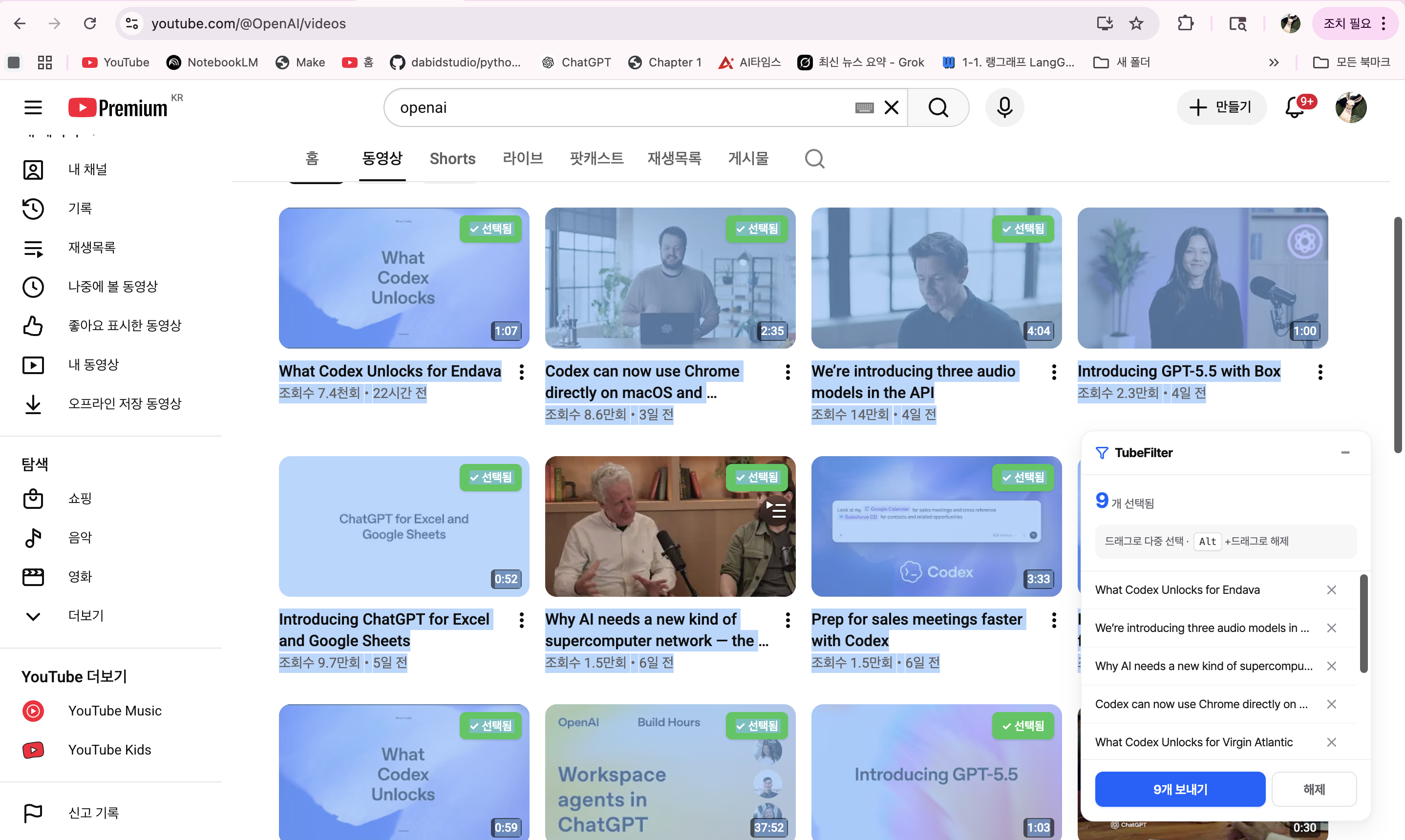Viewport: 1405px width, 840px height.
Task: Click the page vertical scrollbar
Action: coord(1398,334)
